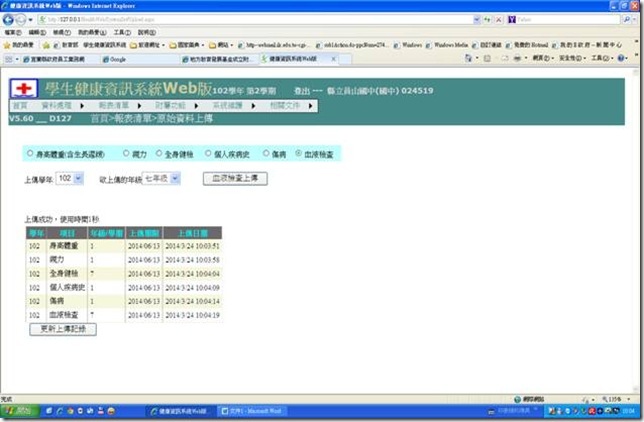Click the Windows Start button
This screenshot has height=422, width=644.
(x=18, y=411)
